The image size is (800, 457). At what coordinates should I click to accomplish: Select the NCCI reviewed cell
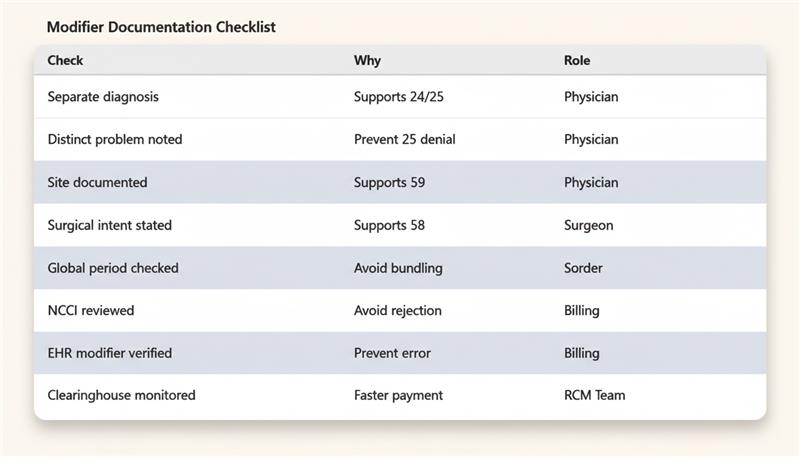coord(91,310)
